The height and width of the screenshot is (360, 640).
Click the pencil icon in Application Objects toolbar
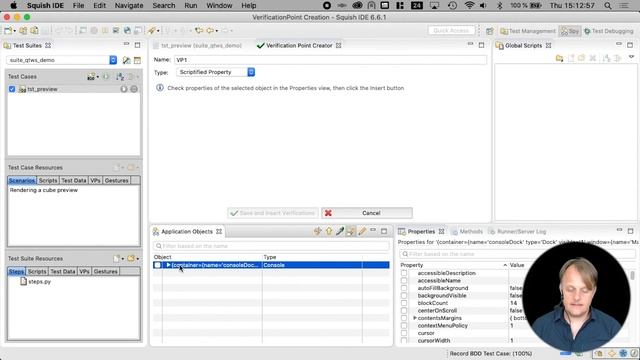[362, 231]
